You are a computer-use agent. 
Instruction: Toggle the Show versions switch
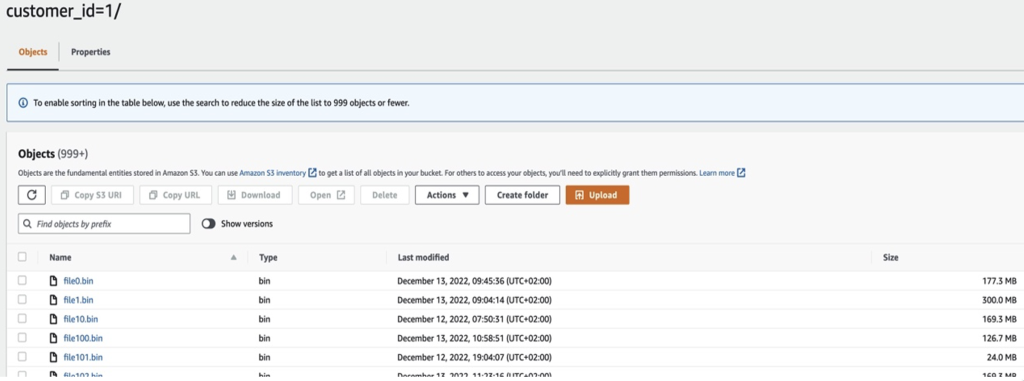(x=208, y=224)
